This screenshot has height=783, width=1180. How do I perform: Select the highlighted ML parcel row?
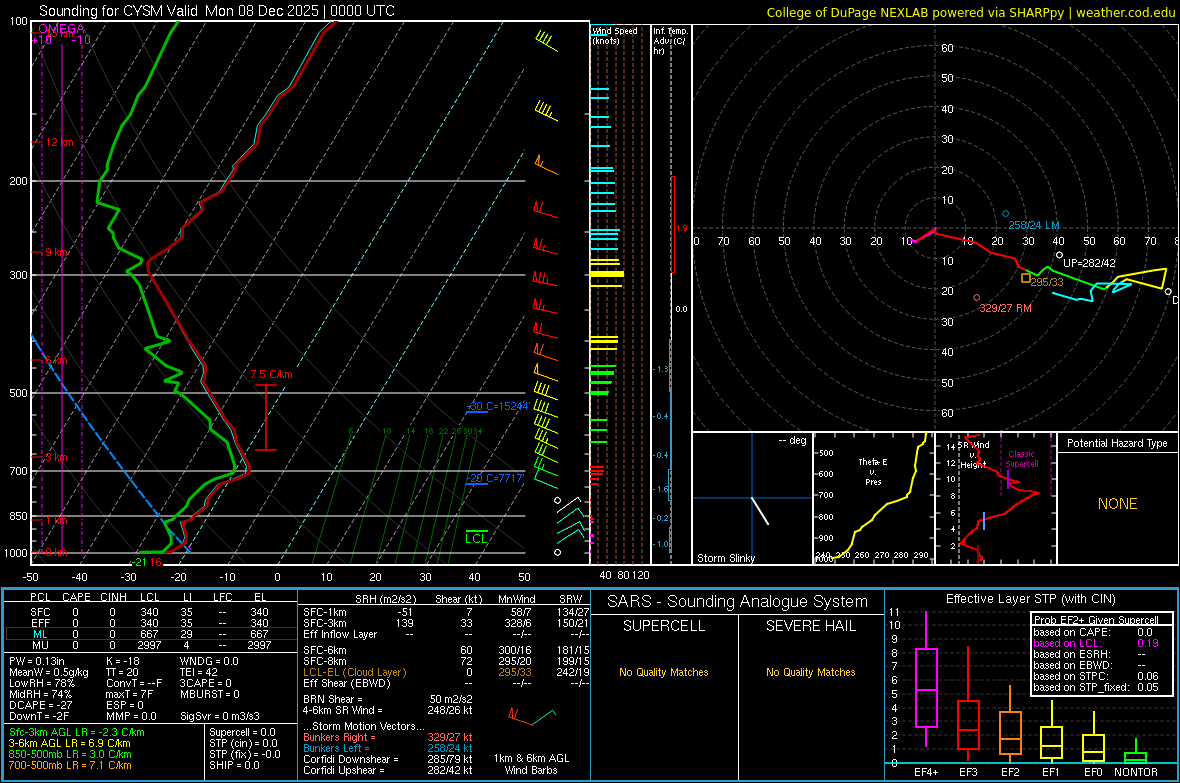(x=150, y=635)
